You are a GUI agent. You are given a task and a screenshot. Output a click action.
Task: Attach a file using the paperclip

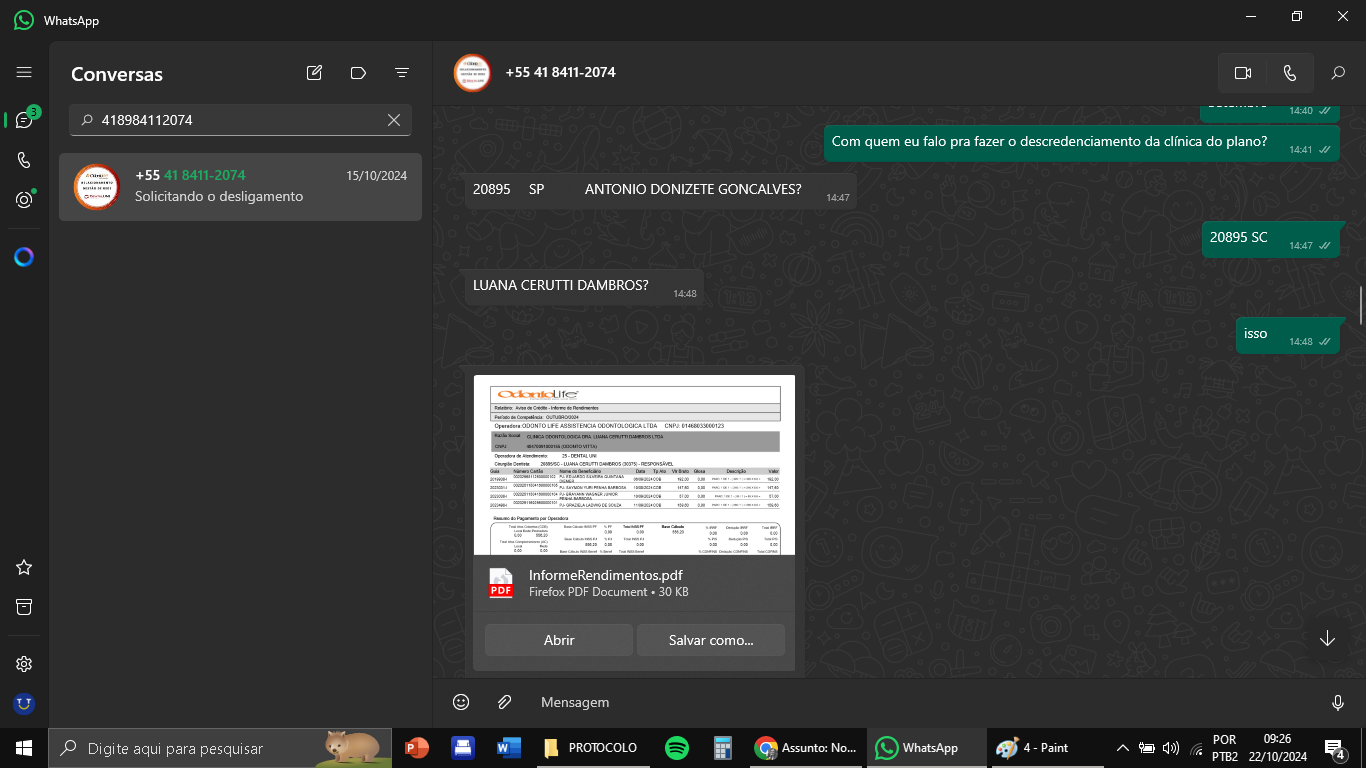click(505, 703)
